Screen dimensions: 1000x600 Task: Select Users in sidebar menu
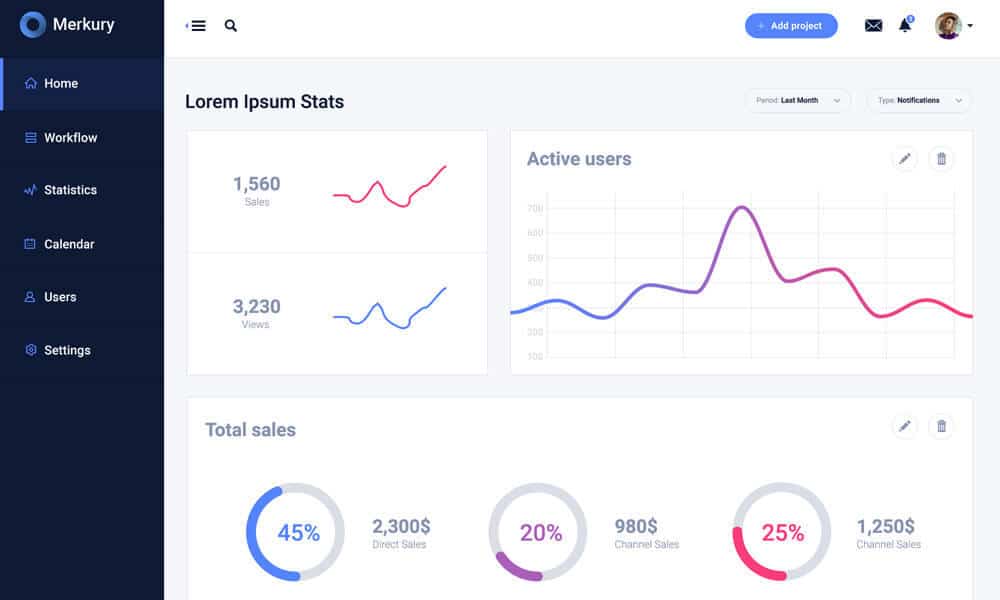[x=60, y=297]
